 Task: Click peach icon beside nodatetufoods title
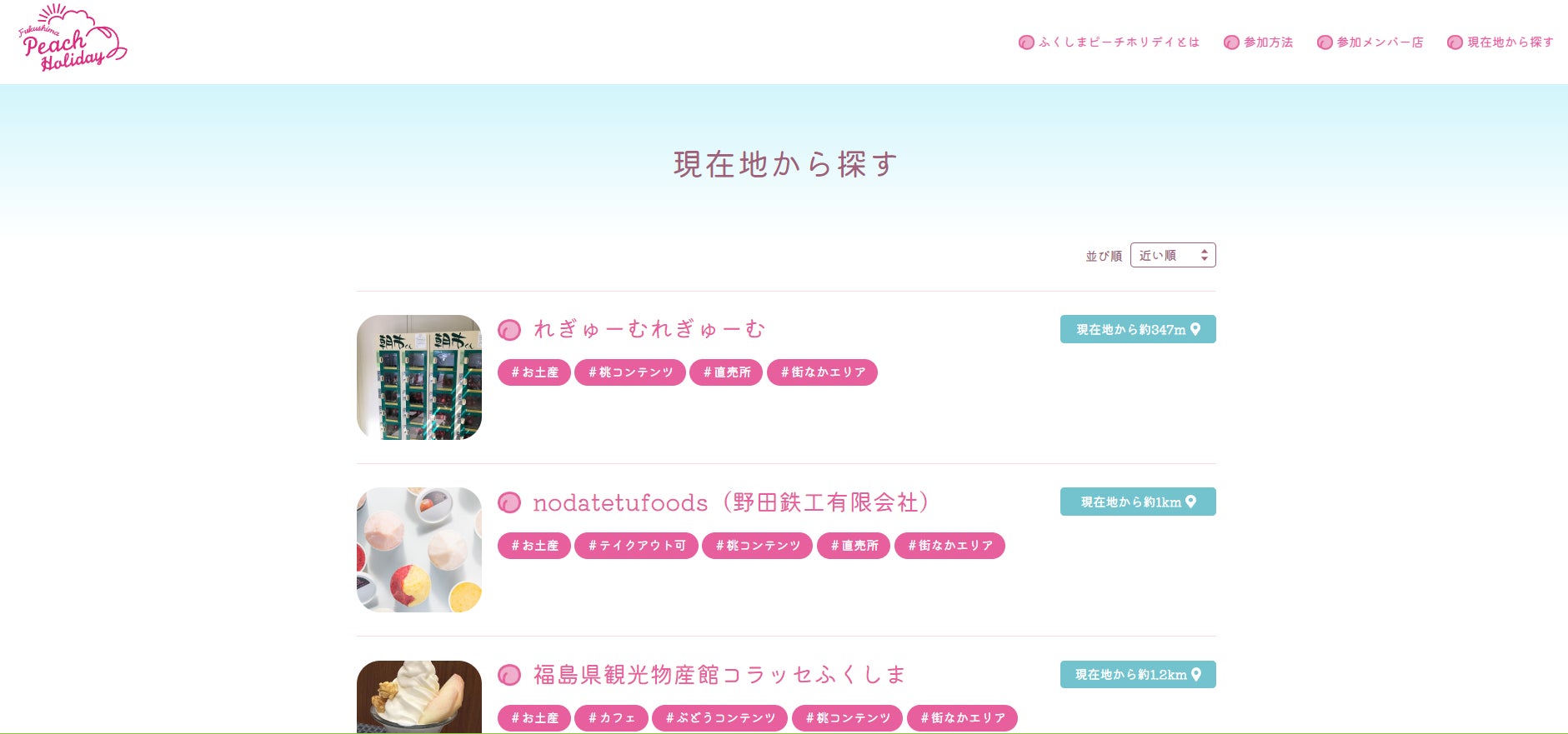[x=509, y=502]
